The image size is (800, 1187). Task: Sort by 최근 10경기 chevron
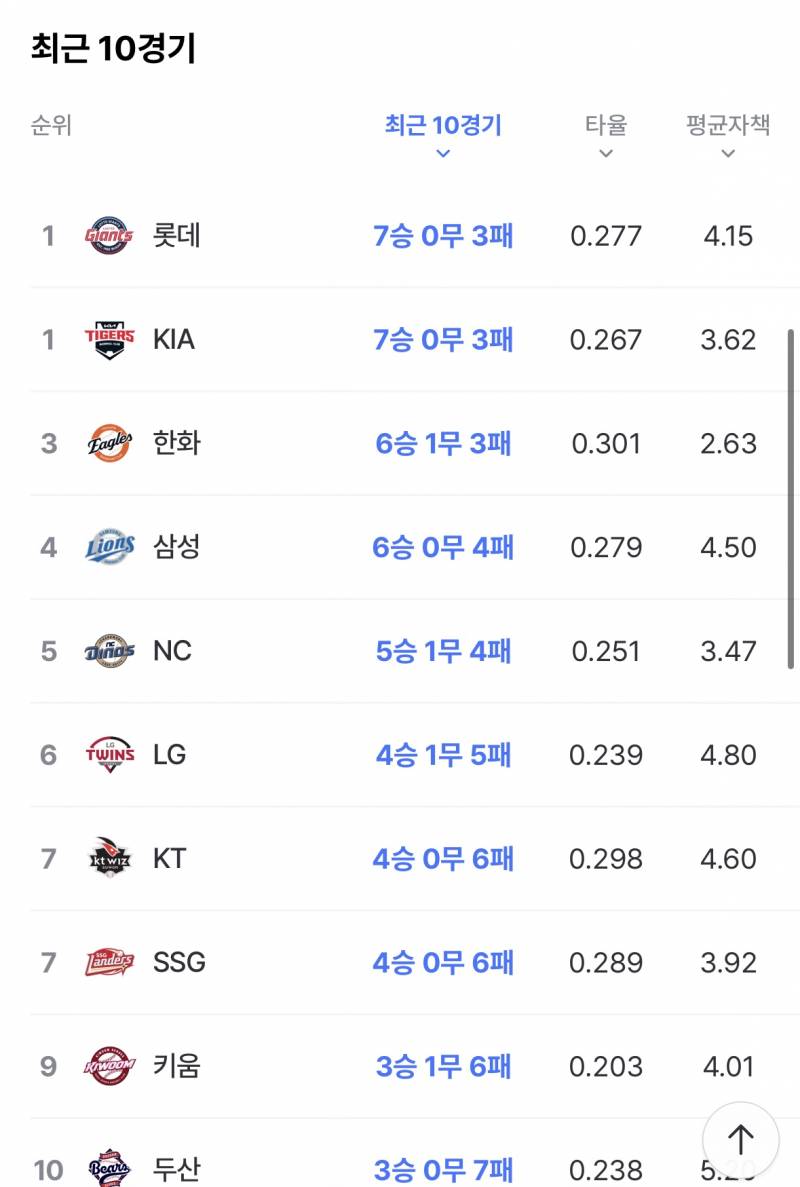[444, 154]
